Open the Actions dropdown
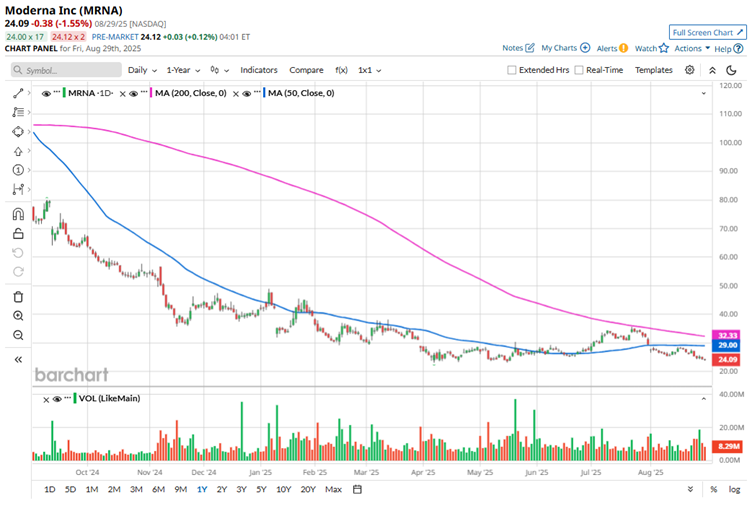Screen dimensions: 752x511 coord(692,48)
